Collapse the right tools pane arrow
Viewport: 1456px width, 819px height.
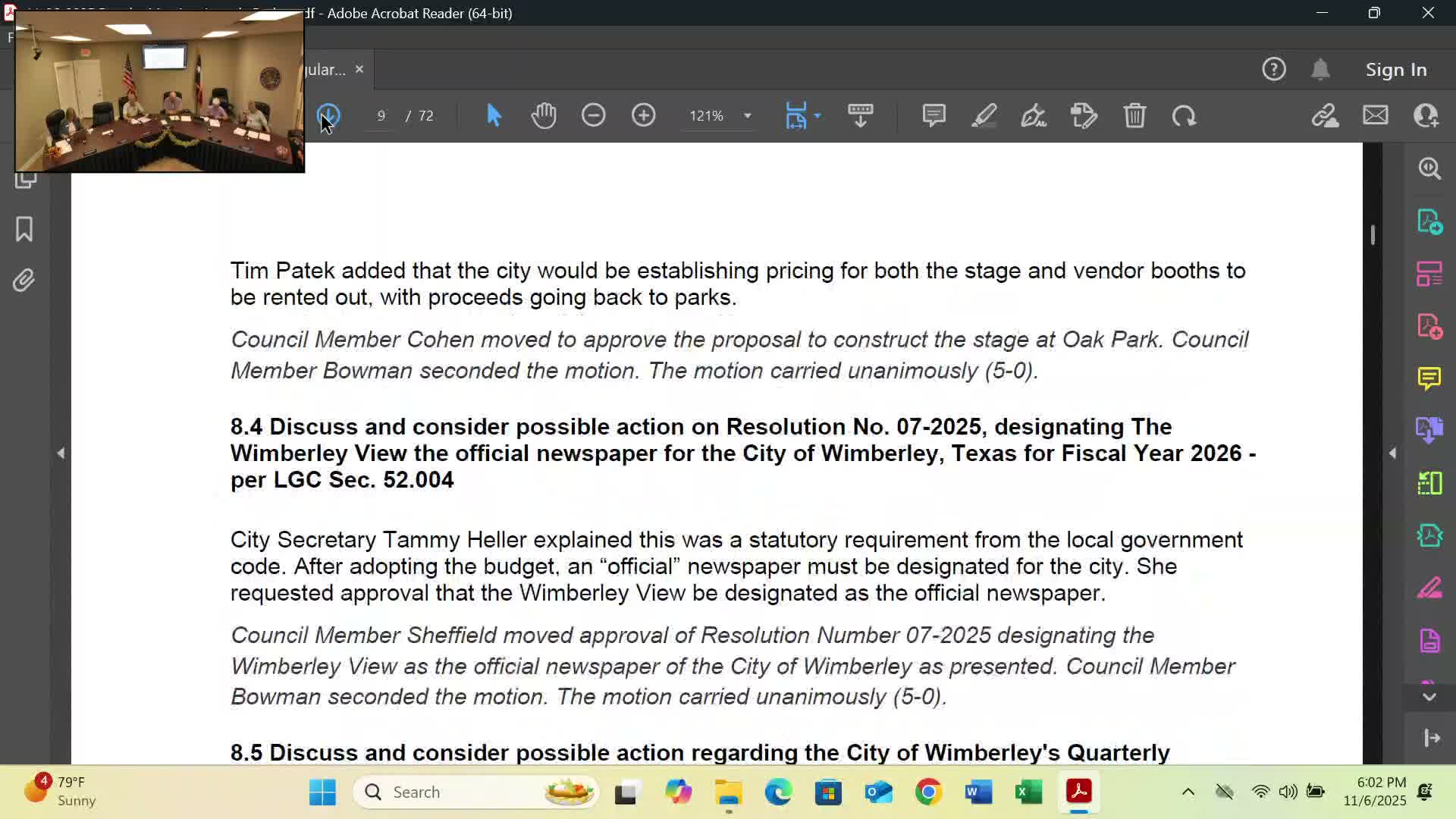(x=1392, y=453)
